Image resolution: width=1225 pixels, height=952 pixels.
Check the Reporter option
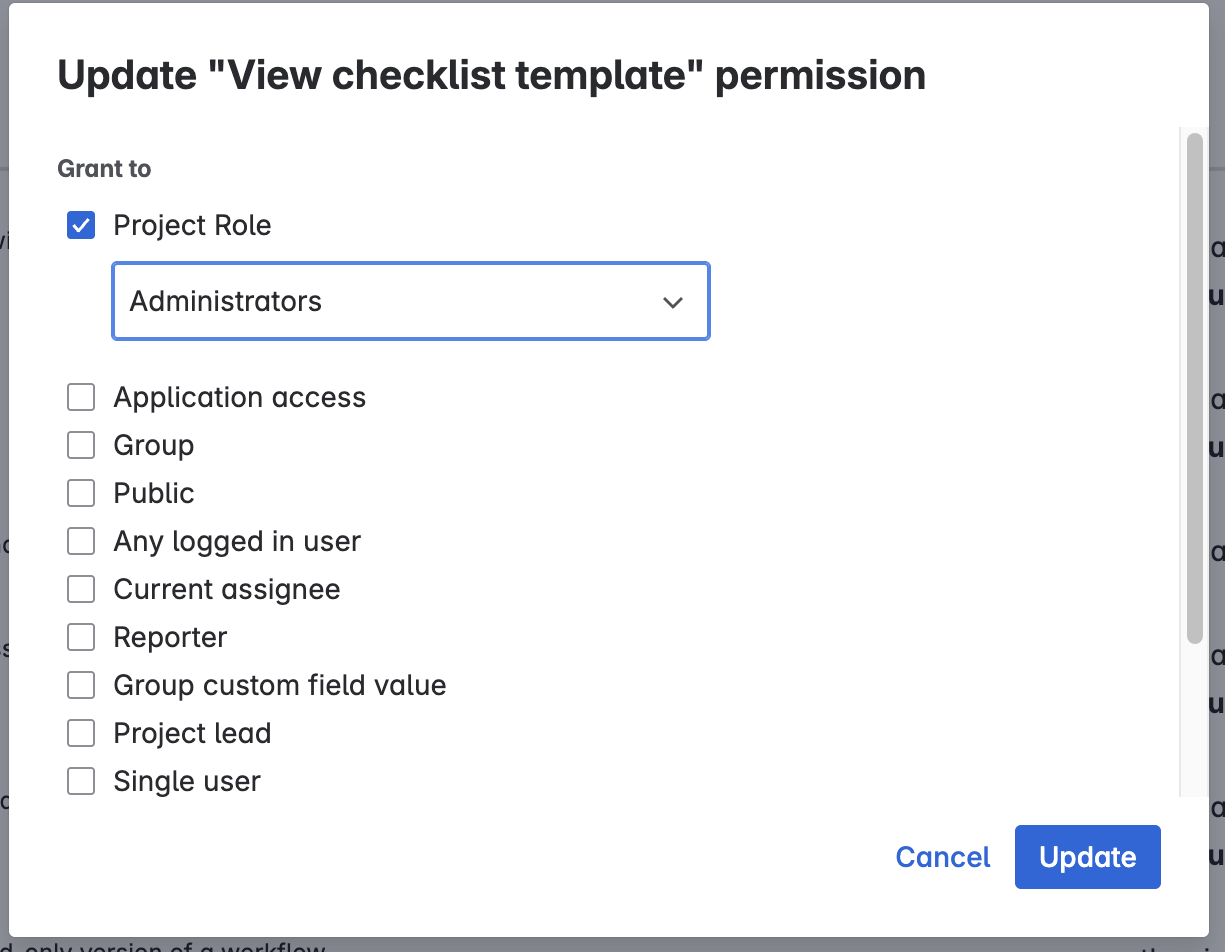[81, 638]
